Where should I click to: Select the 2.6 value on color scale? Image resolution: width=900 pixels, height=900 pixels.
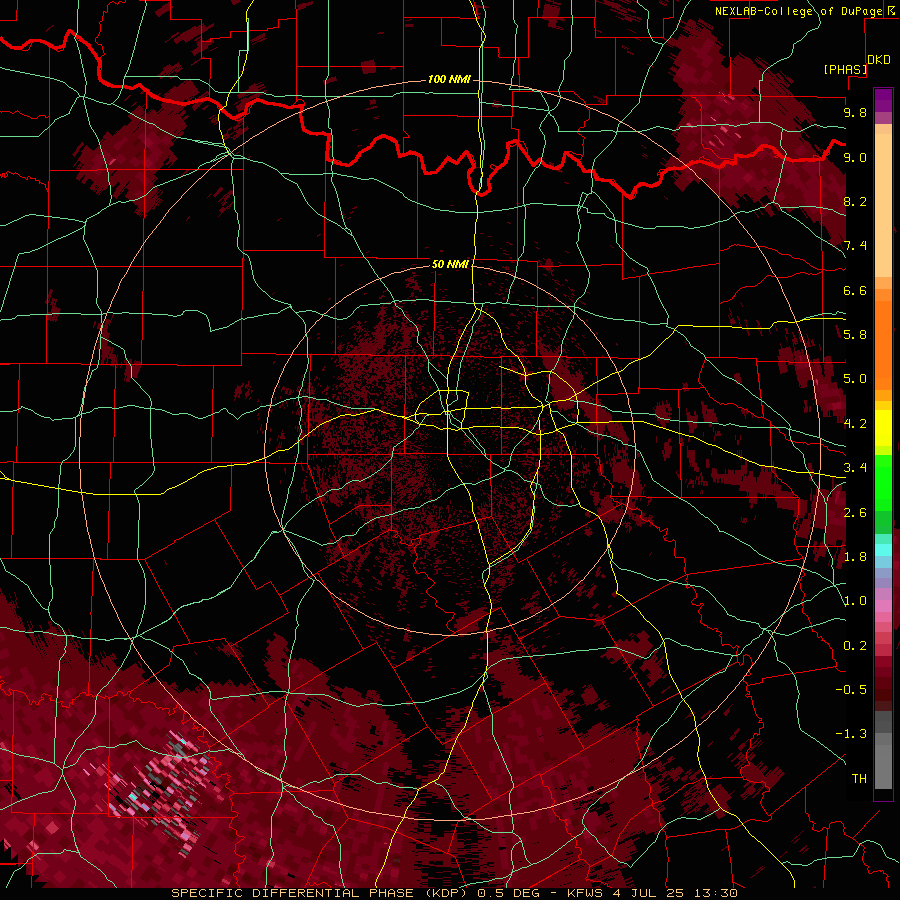tap(855, 512)
